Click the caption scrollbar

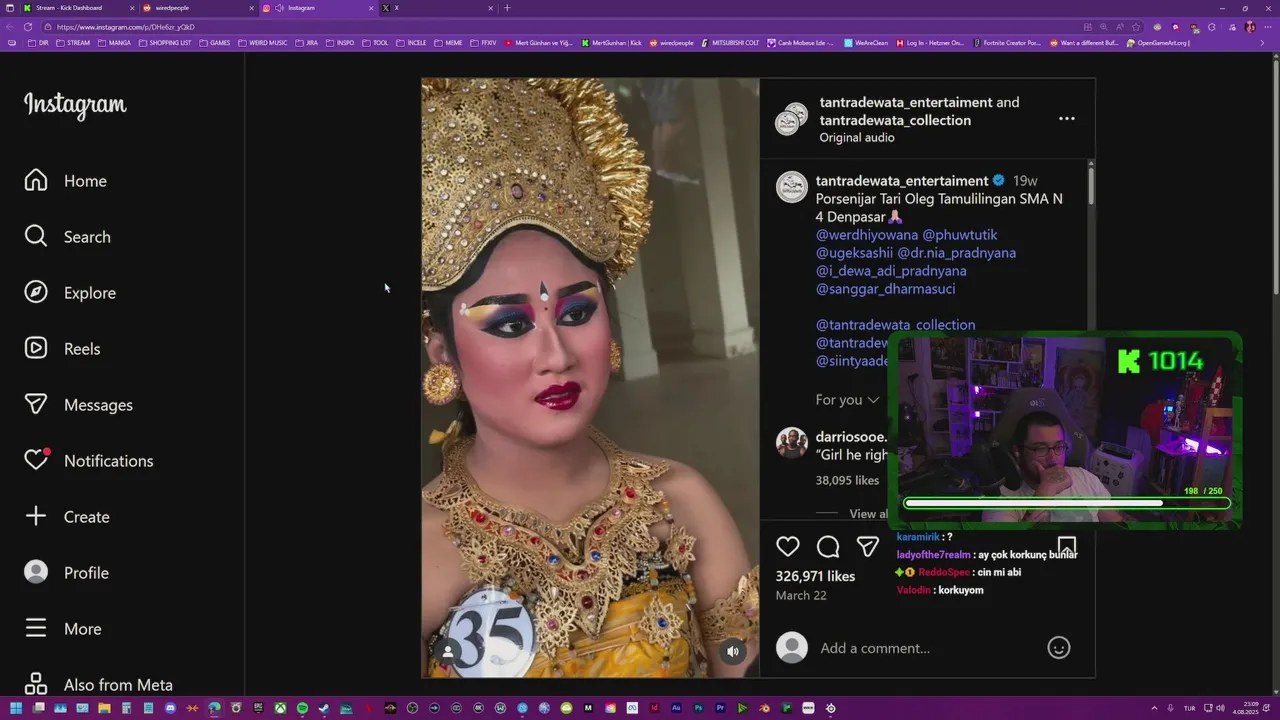click(x=1091, y=185)
